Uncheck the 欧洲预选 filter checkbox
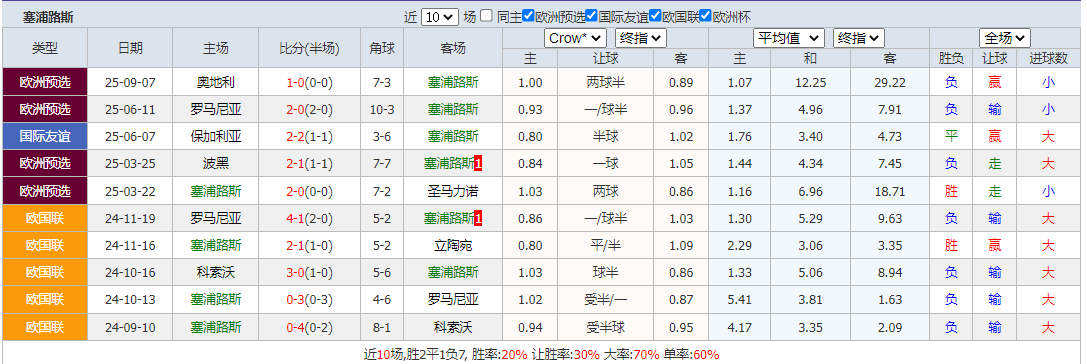Screen dimensions: 1087x364 point(528,16)
